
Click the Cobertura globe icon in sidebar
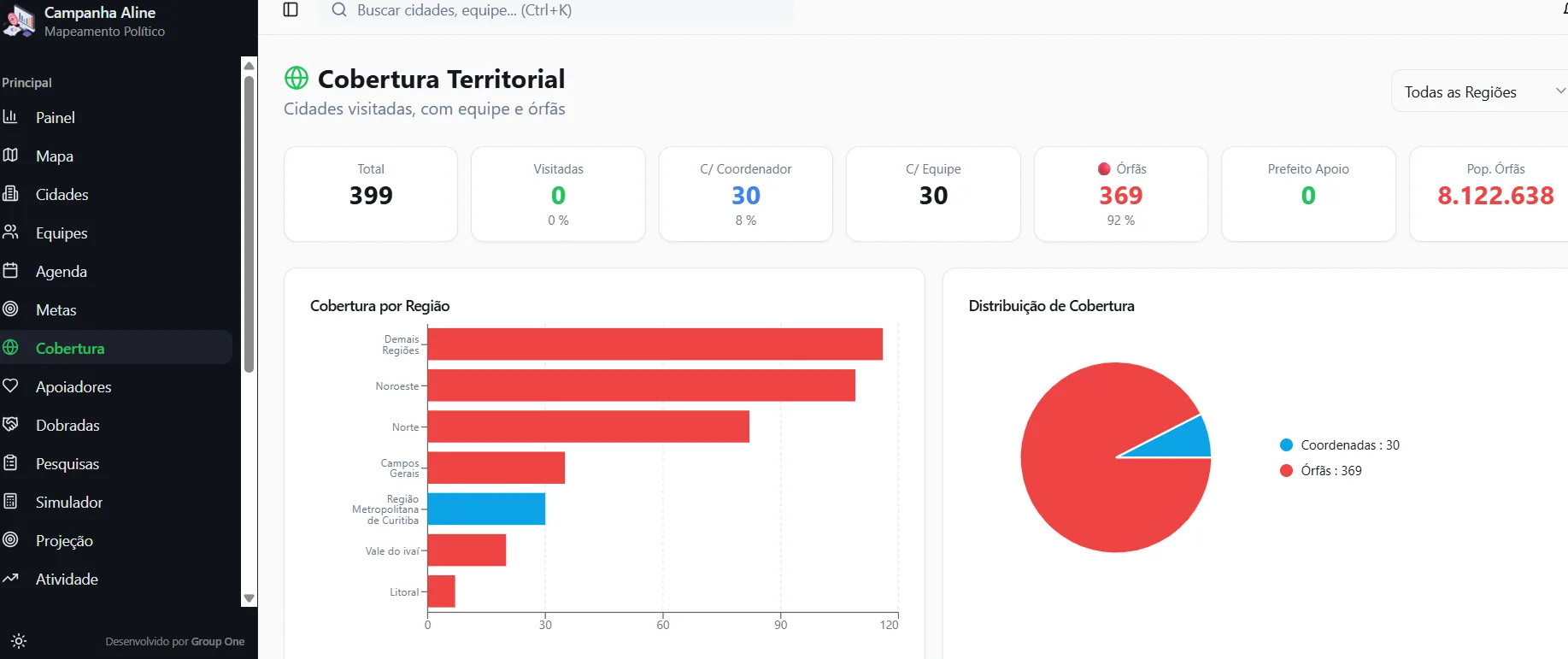click(10, 348)
